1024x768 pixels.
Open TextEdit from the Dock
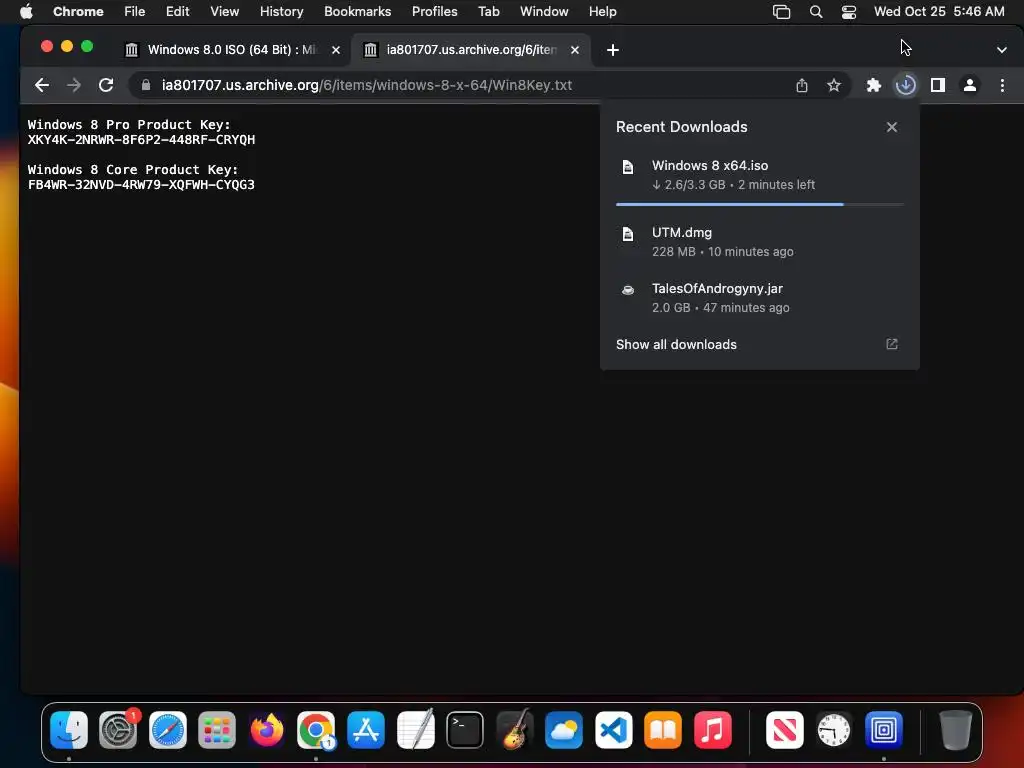(415, 730)
